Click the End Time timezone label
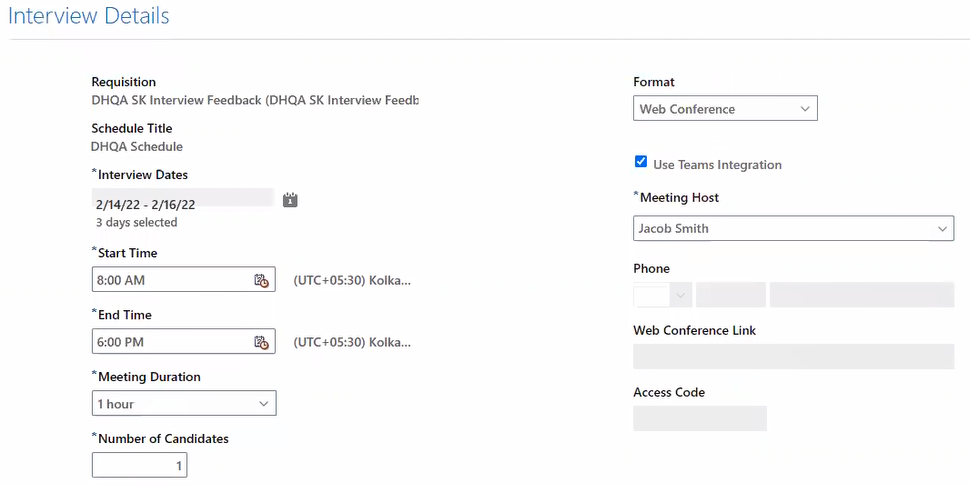The width and height of the screenshot is (970, 486). point(352,342)
